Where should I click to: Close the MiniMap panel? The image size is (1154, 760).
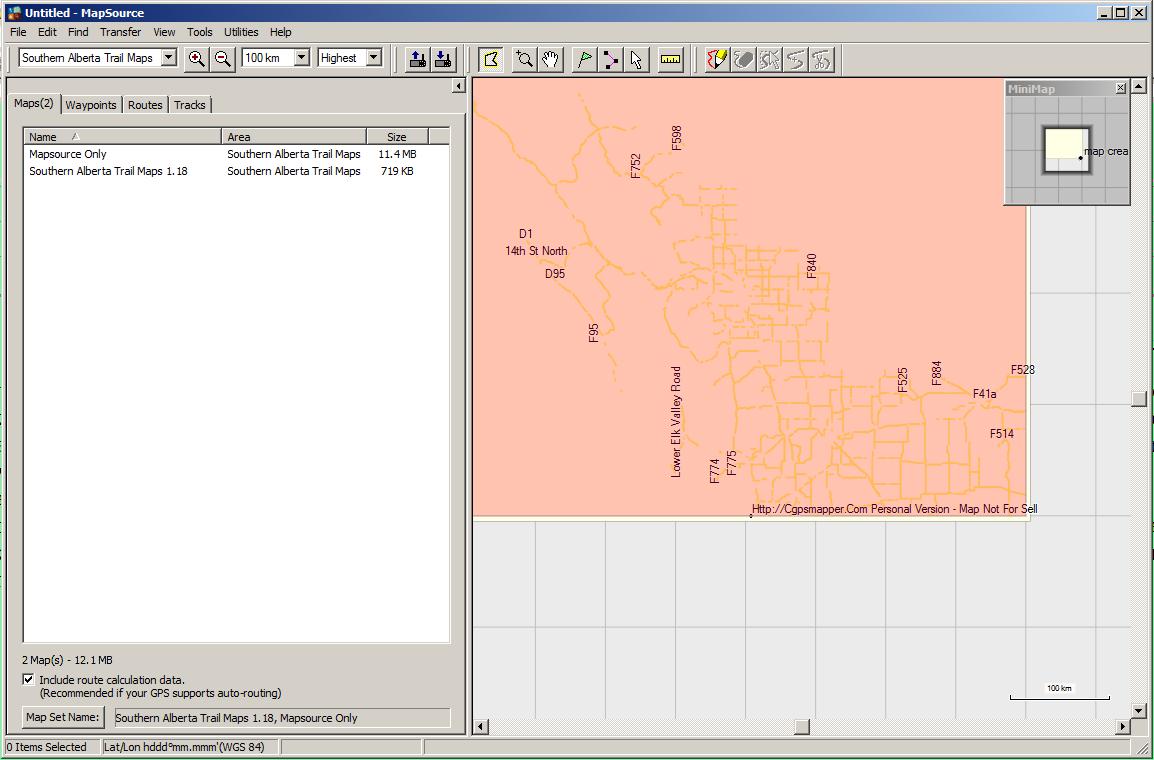[x=1120, y=89]
